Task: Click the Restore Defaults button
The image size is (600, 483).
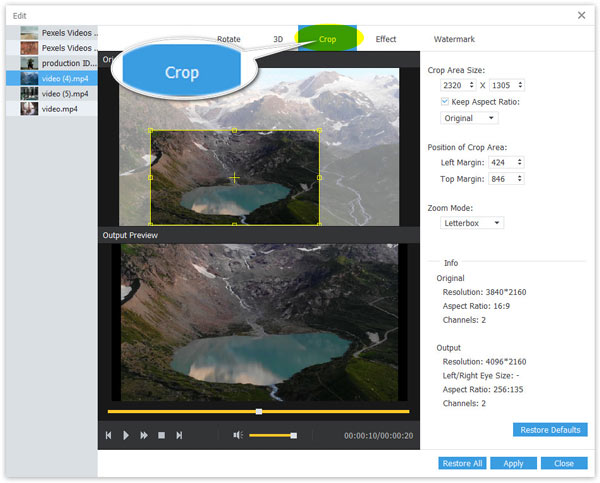Action: tap(549, 430)
